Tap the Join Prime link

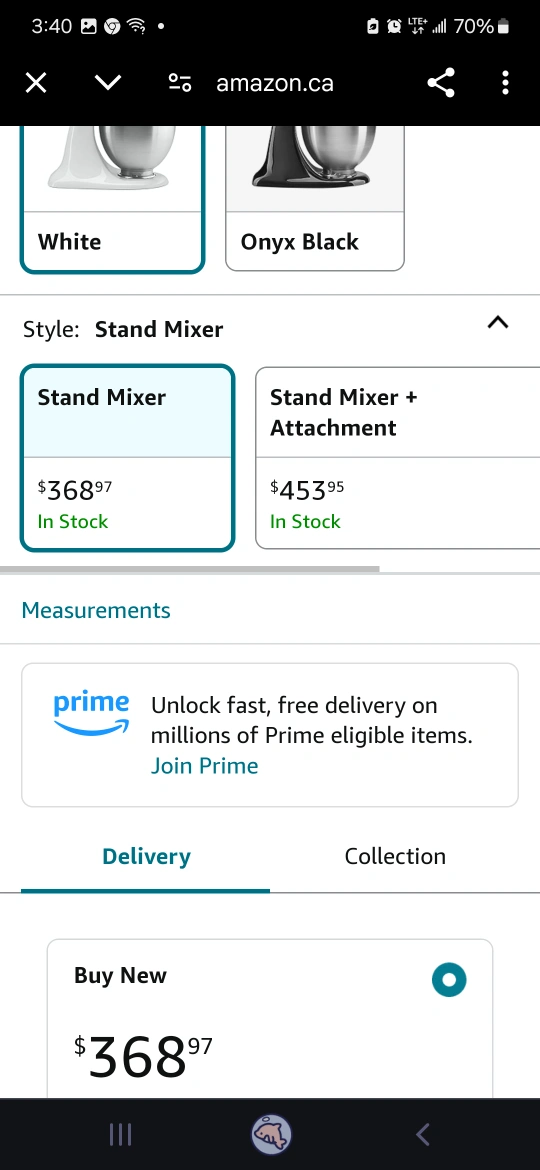[x=204, y=766]
